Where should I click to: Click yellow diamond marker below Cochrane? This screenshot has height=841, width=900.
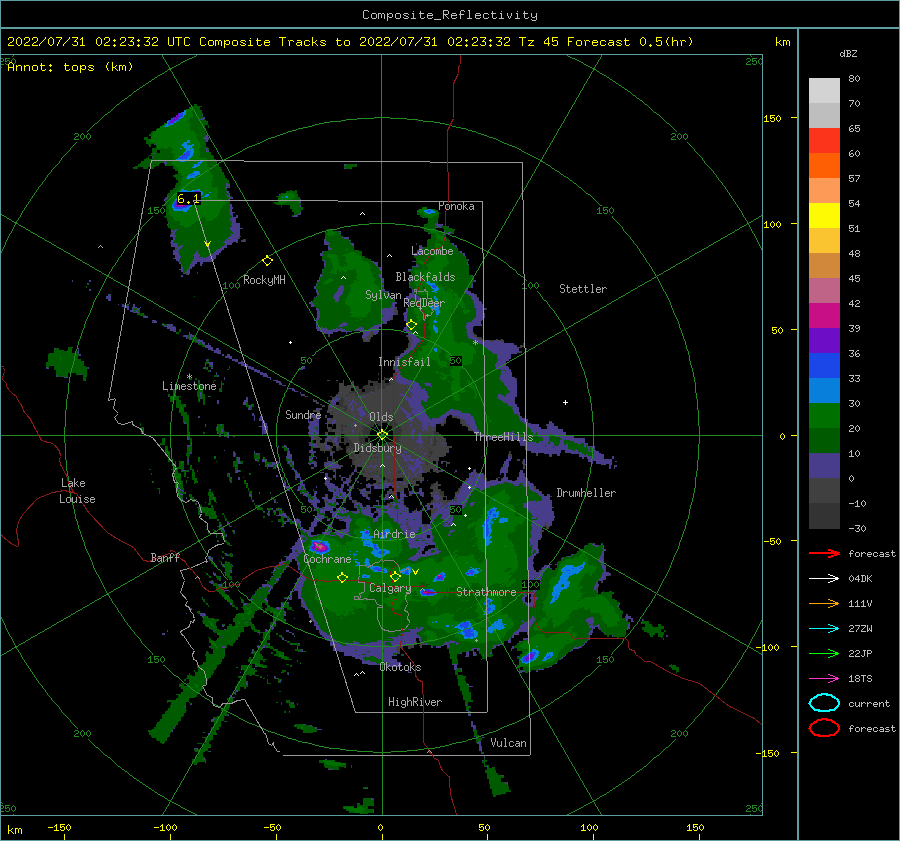click(x=342, y=578)
